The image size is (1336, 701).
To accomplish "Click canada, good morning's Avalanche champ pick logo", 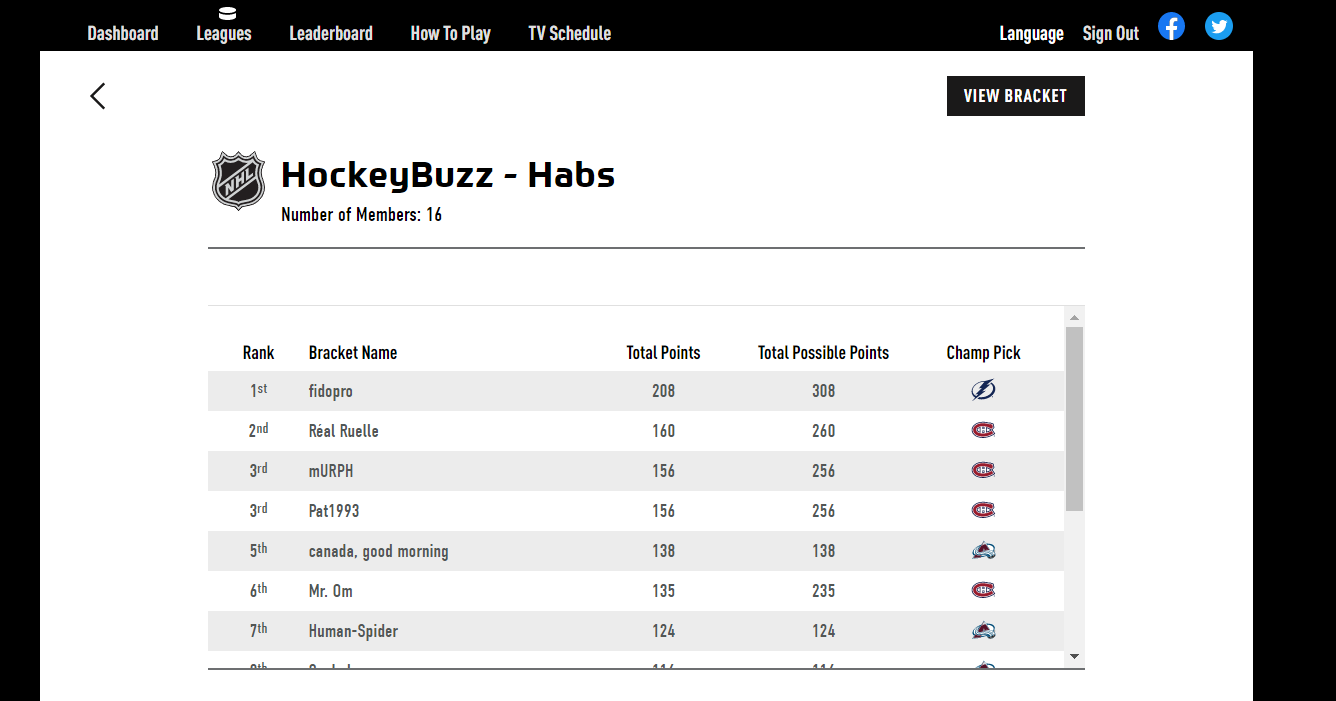I will click(983, 551).
